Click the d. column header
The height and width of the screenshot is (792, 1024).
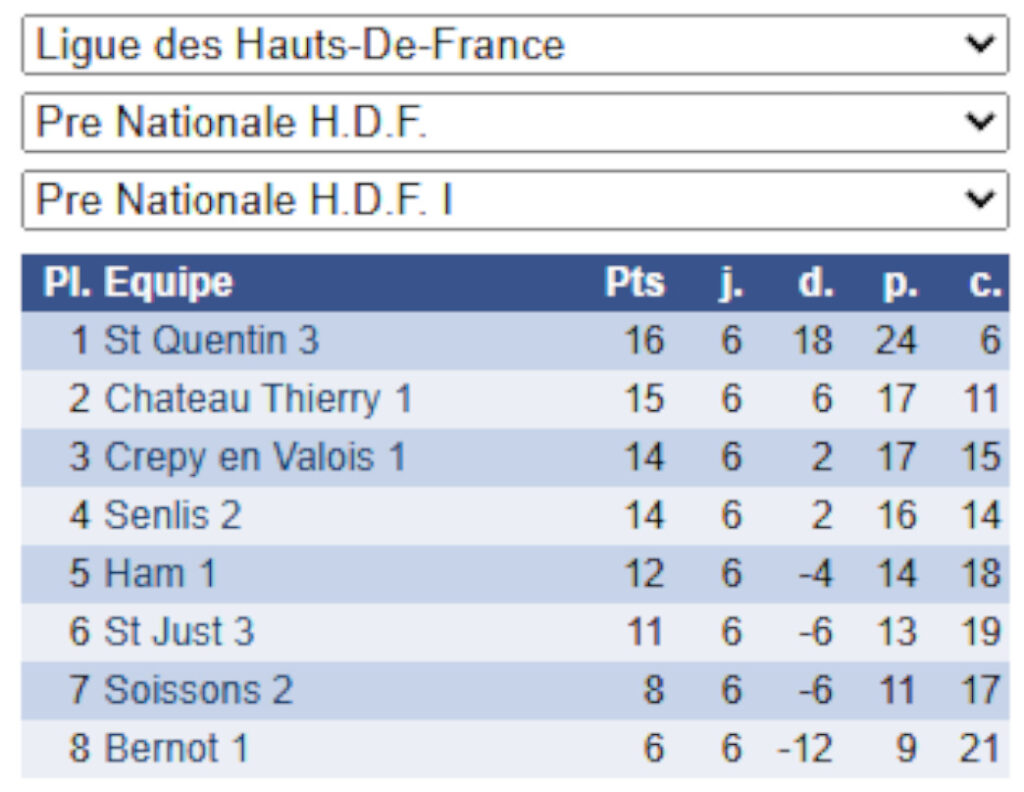[x=815, y=283]
